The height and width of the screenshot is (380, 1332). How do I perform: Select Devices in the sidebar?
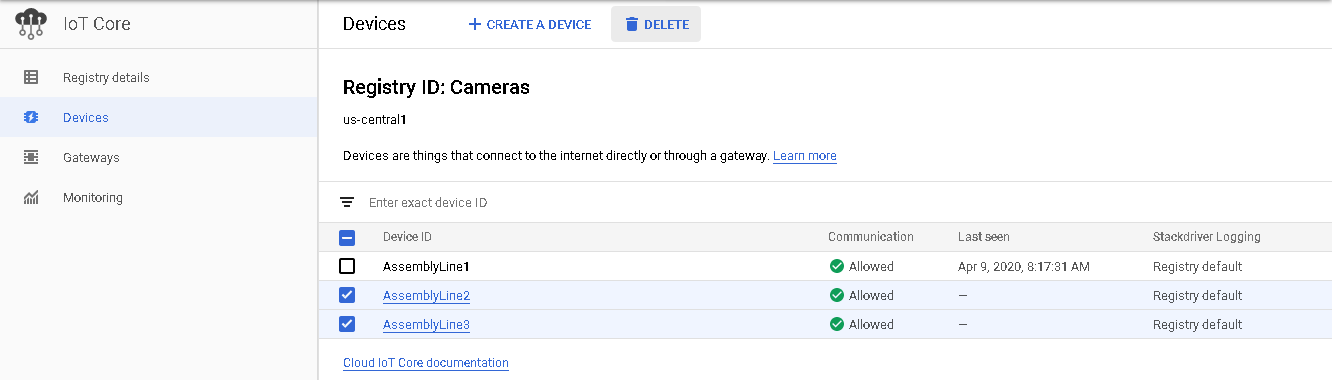pyautogui.click(x=159, y=117)
